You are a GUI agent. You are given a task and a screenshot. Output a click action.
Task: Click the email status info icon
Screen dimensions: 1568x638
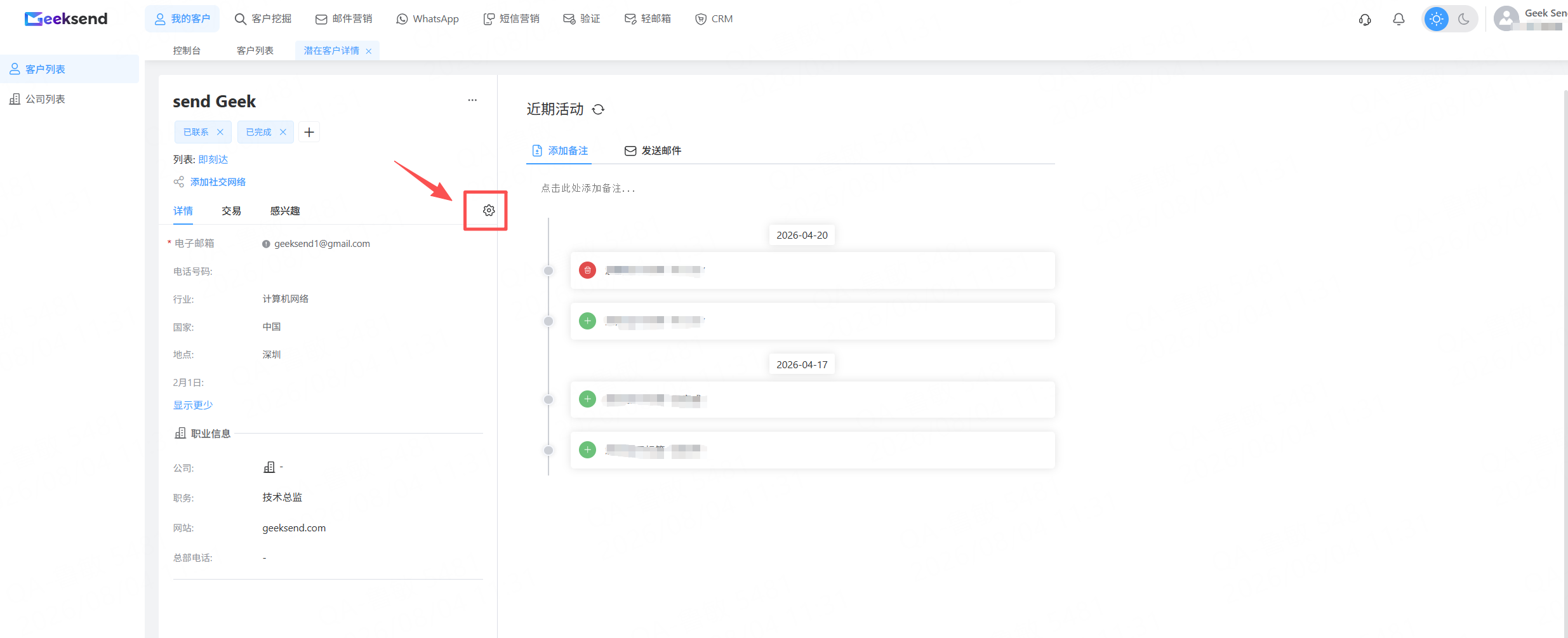266,244
